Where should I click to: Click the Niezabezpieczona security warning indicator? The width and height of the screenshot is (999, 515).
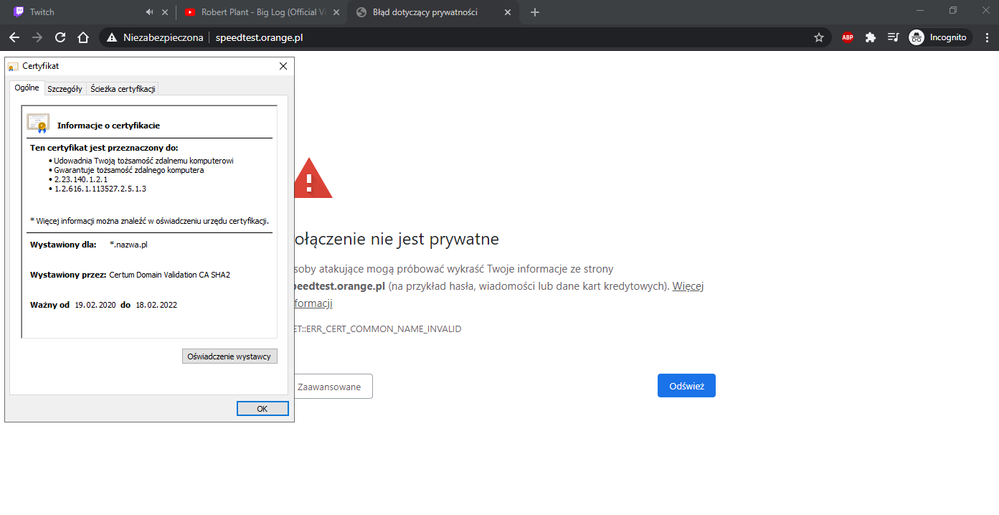tap(152, 37)
